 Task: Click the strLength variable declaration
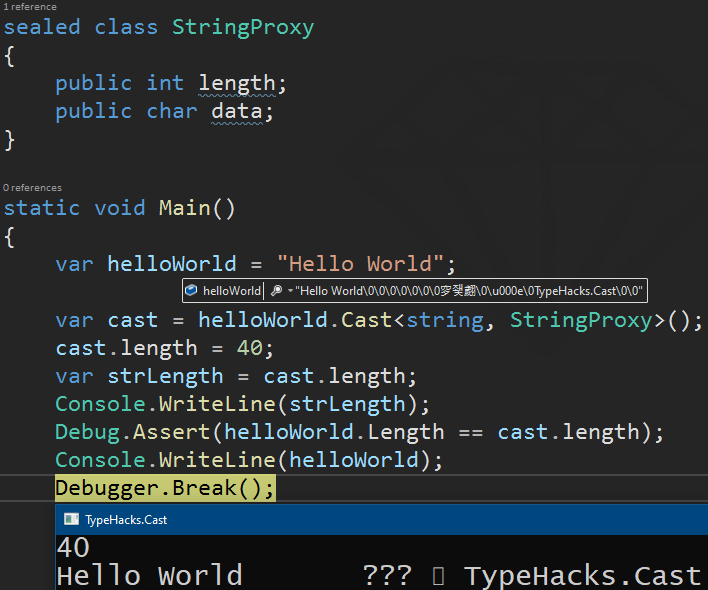point(165,376)
